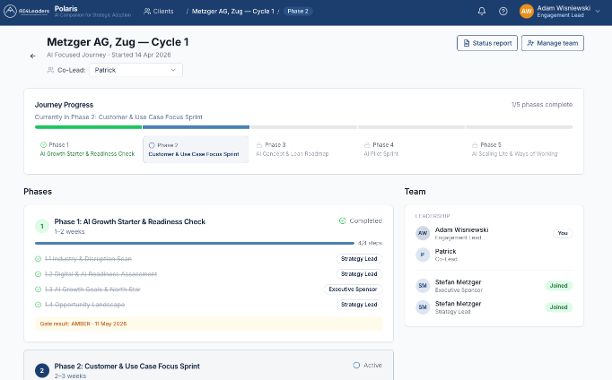Screen dimensions: 612x380
Task: Click the numbered 2 phase badge
Action: [x=42, y=371]
